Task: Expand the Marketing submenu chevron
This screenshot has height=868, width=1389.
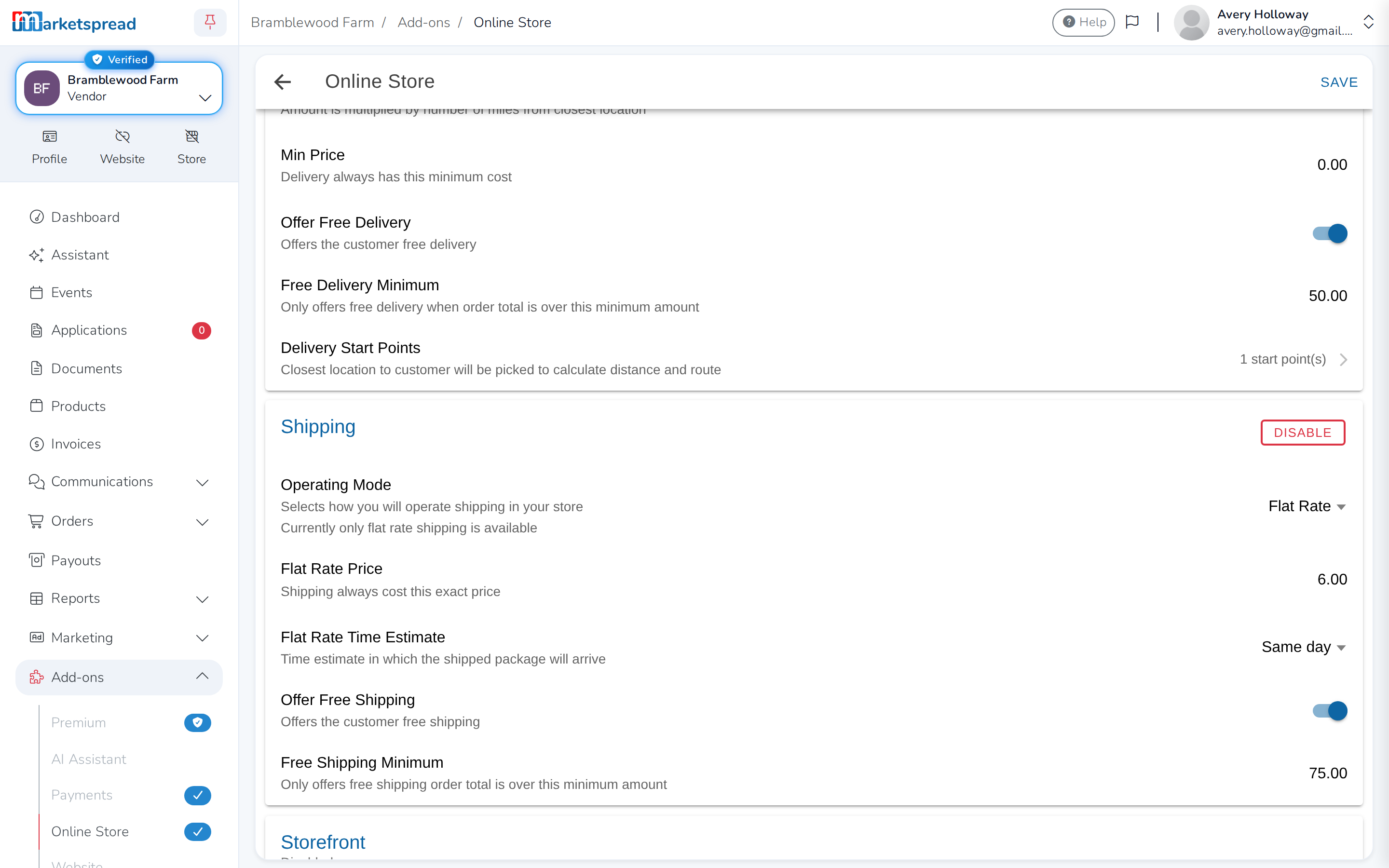Action: (202, 638)
